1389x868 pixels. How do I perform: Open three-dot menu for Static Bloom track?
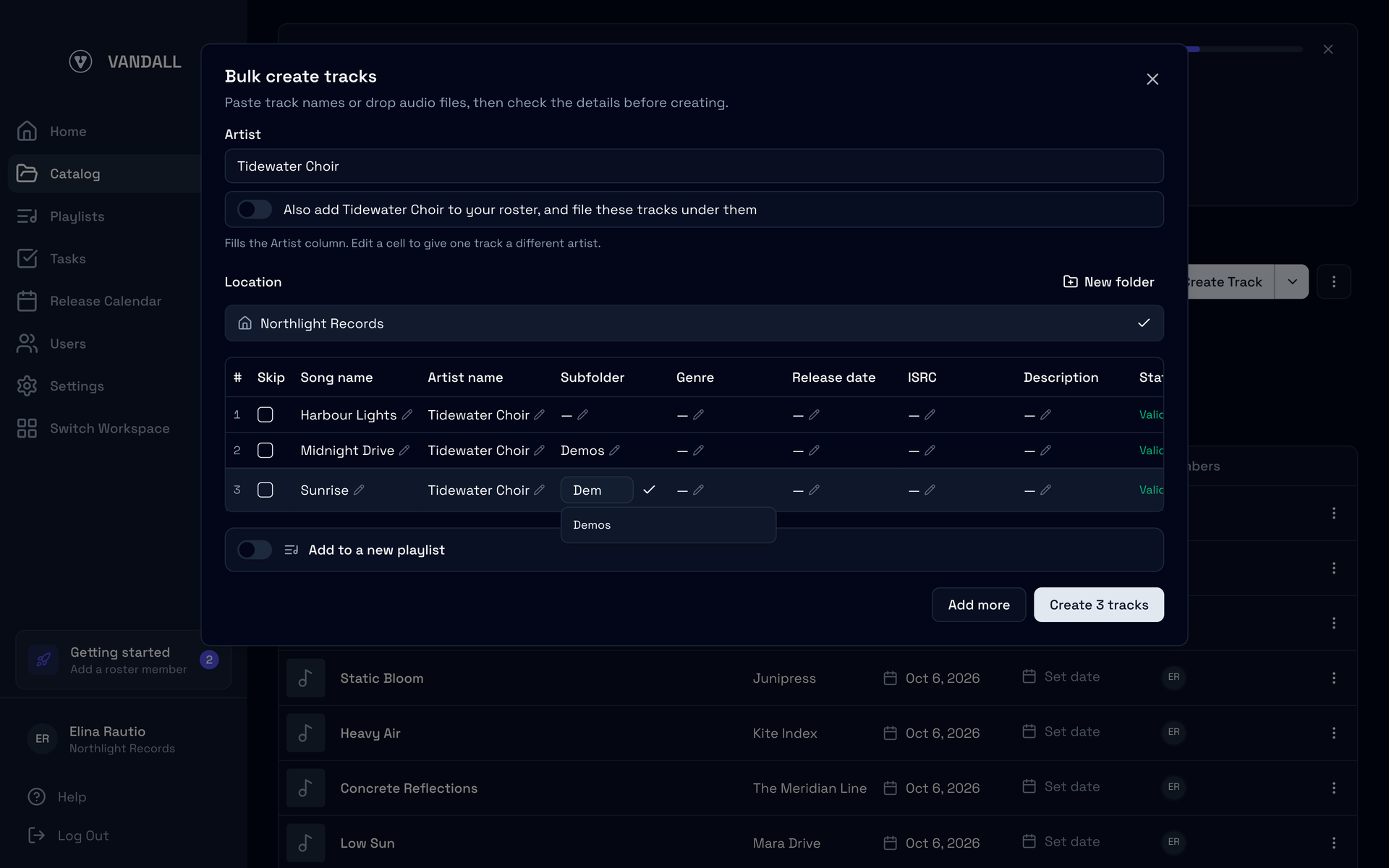(1333, 678)
